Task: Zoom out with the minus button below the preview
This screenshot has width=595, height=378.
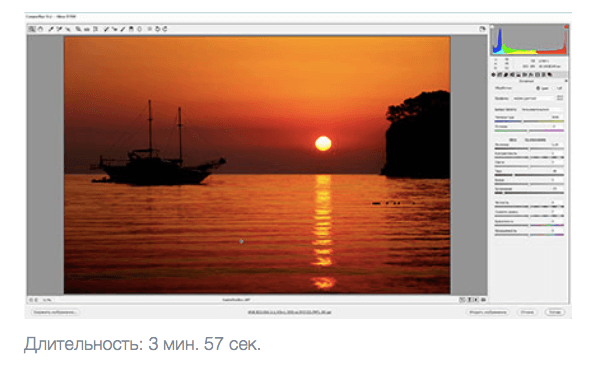Action: (x=31, y=300)
